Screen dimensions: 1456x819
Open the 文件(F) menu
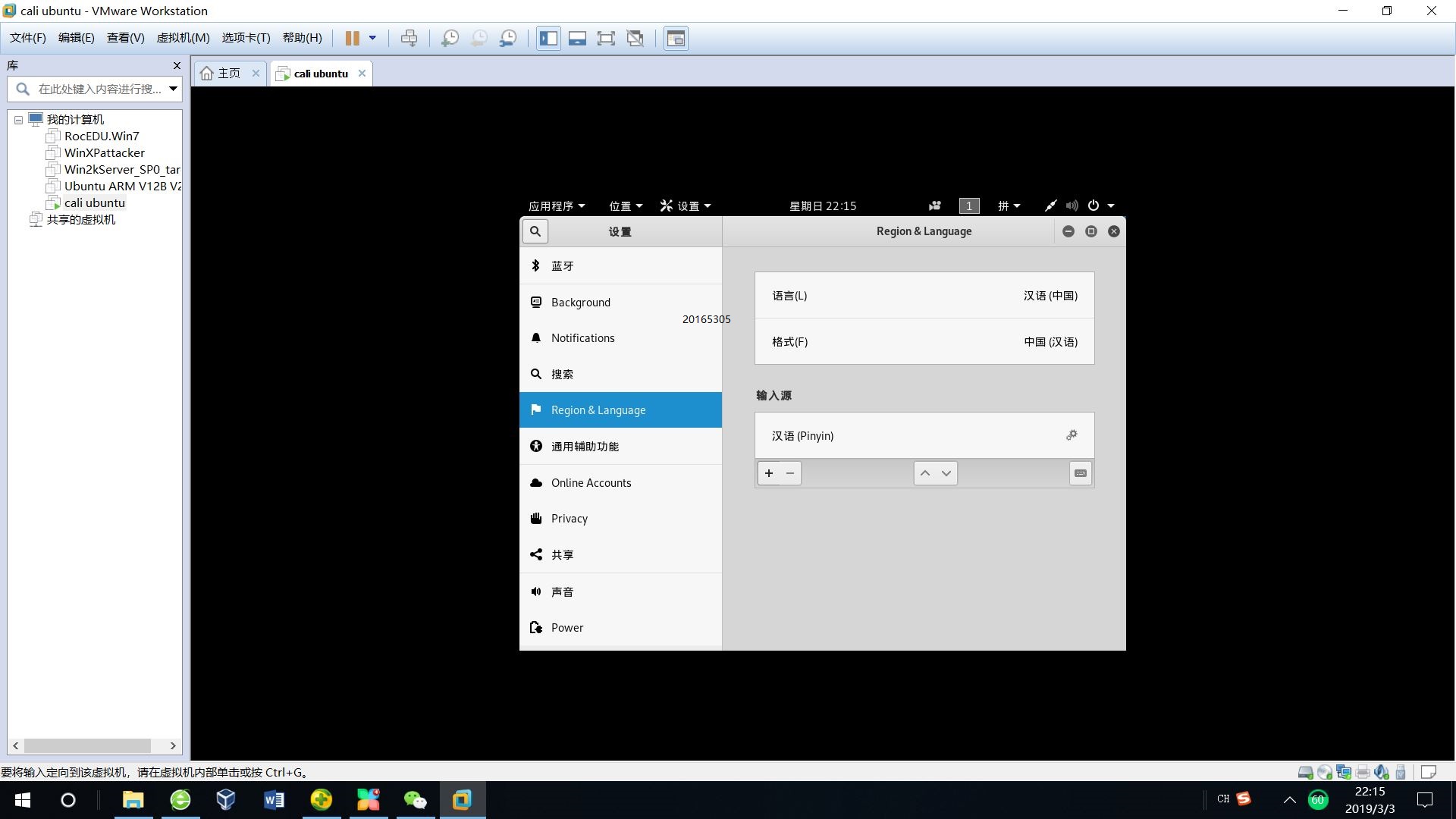pyautogui.click(x=28, y=38)
